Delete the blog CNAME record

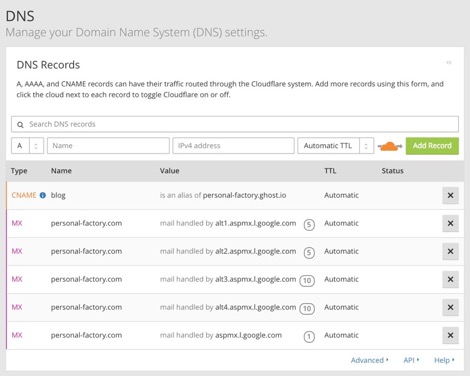(450, 195)
